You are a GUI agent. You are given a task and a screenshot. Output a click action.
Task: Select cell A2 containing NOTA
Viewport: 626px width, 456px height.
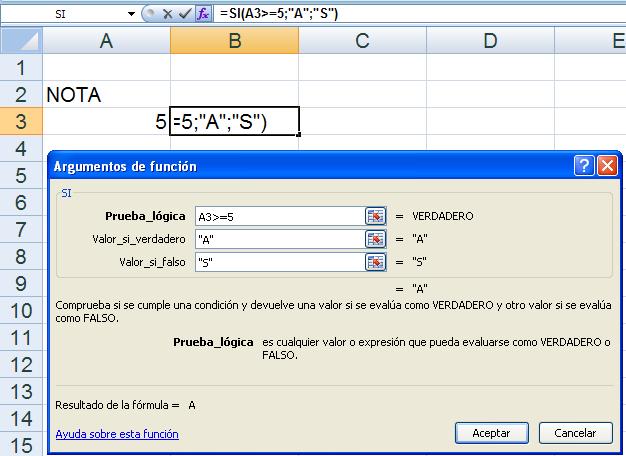pyautogui.click(x=106, y=95)
